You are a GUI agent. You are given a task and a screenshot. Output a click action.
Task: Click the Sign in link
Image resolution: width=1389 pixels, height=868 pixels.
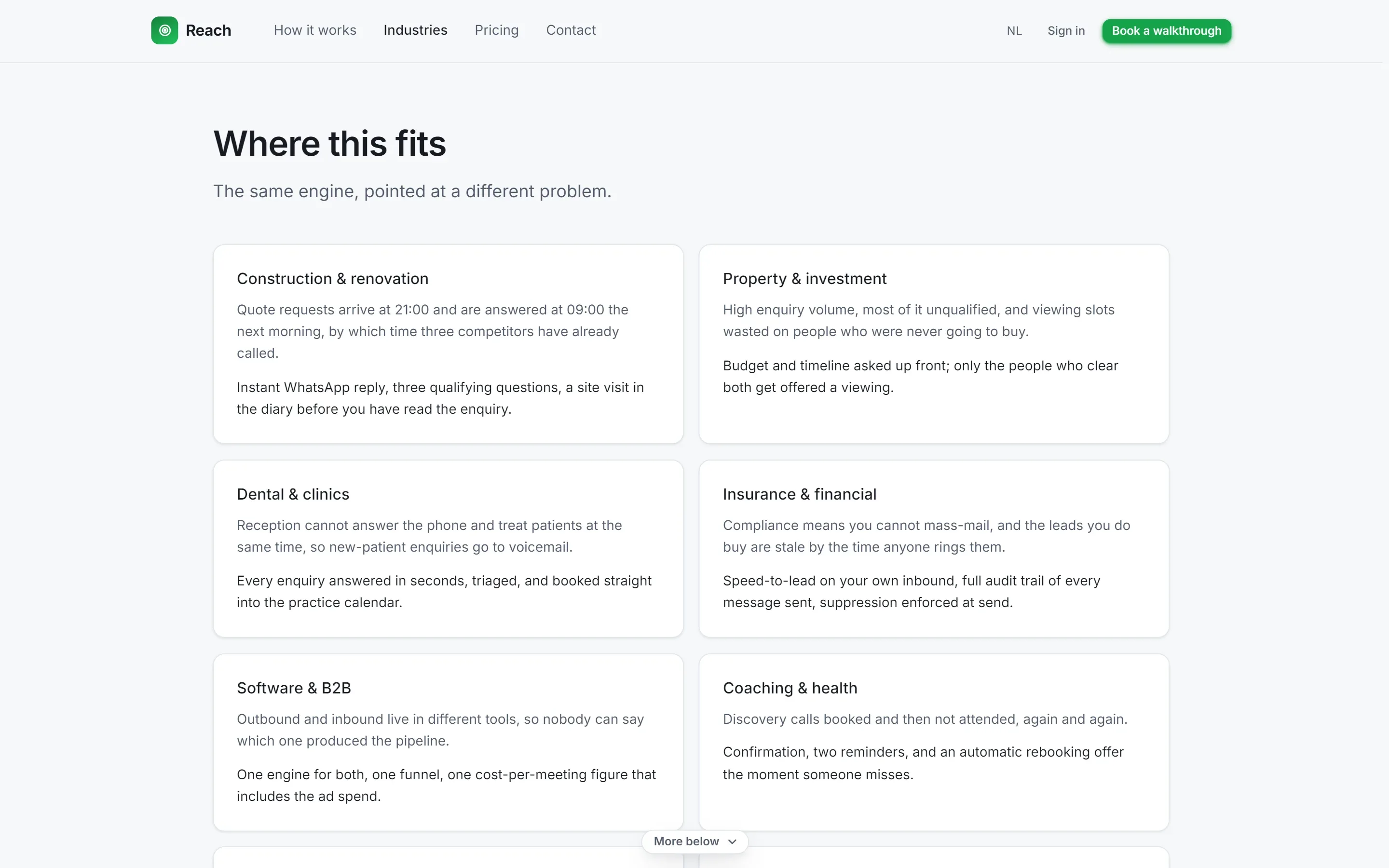pyautogui.click(x=1066, y=31)
